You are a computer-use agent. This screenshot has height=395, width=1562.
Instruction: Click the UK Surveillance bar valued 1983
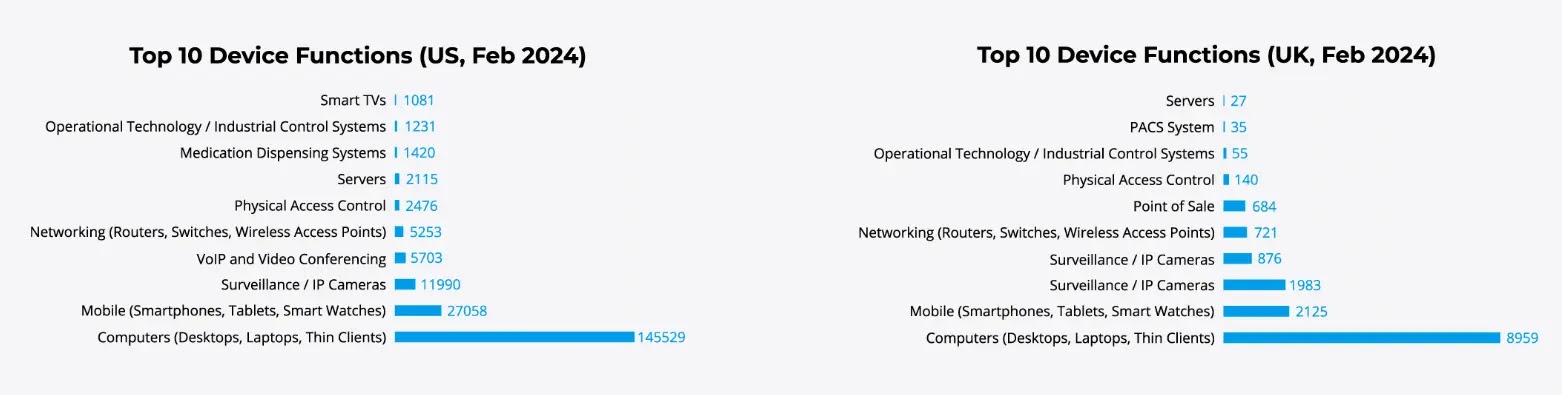tap(1254, 285)
